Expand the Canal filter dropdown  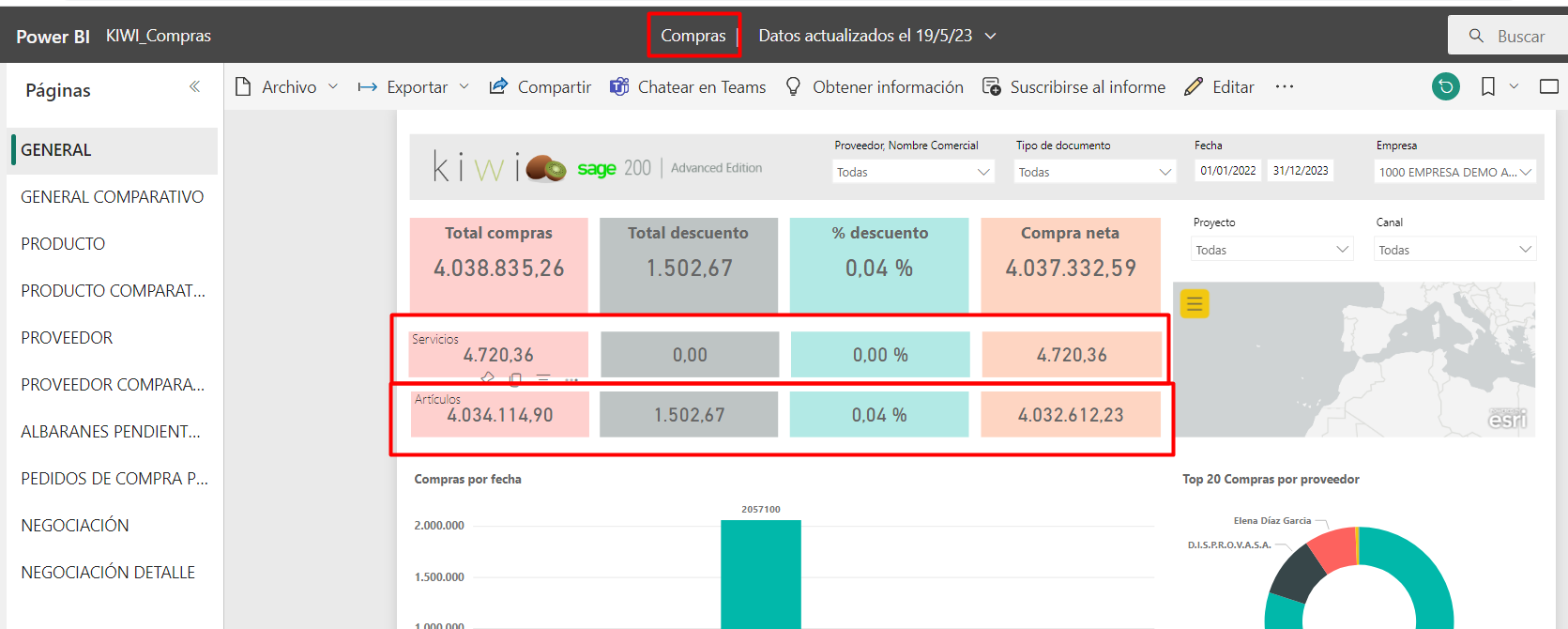pos(1454,250)
